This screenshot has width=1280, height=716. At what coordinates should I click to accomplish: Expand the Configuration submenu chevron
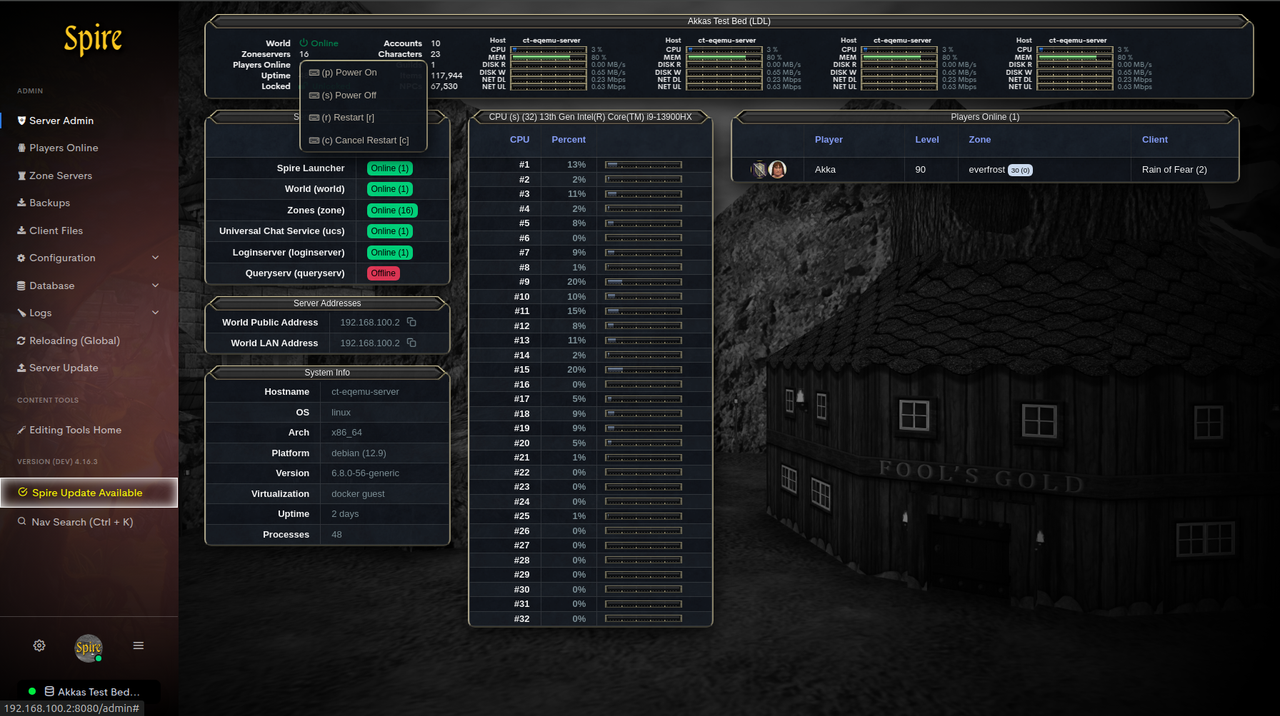155,258
